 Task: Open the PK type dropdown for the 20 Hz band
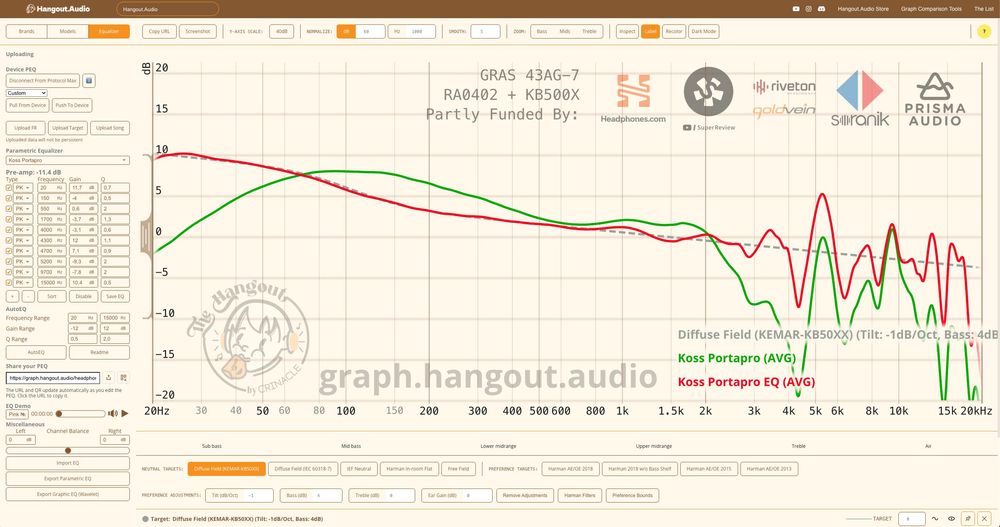(x=23, y=188)
